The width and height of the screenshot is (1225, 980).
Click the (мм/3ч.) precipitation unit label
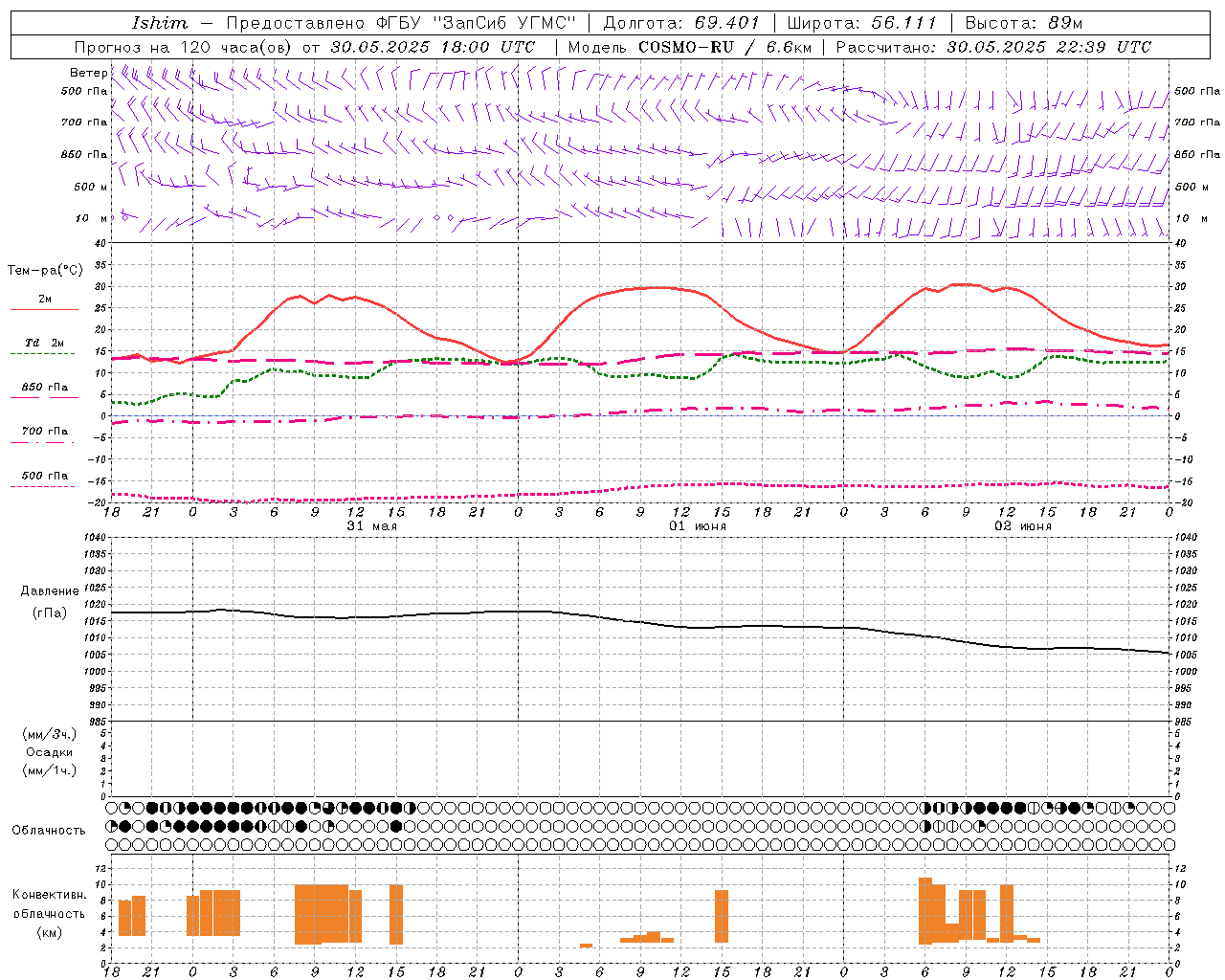50,734
